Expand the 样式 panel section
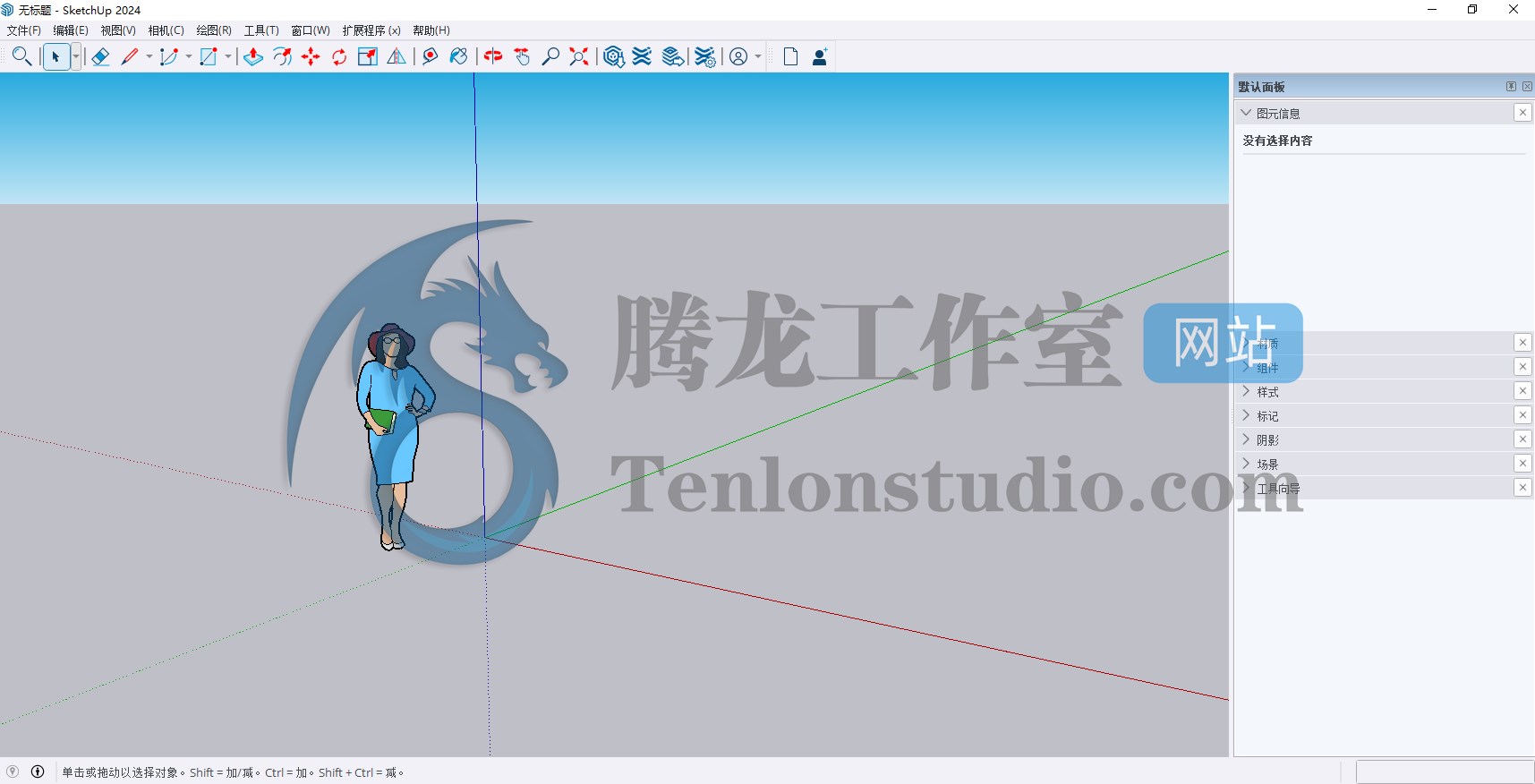Screen dimensions: 1535x784 [x=1246, y=391]
